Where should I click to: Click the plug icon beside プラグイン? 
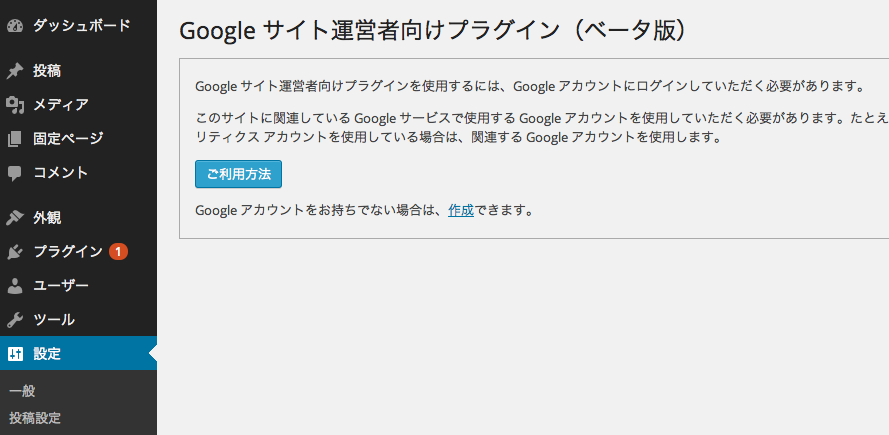click(15, 252)
